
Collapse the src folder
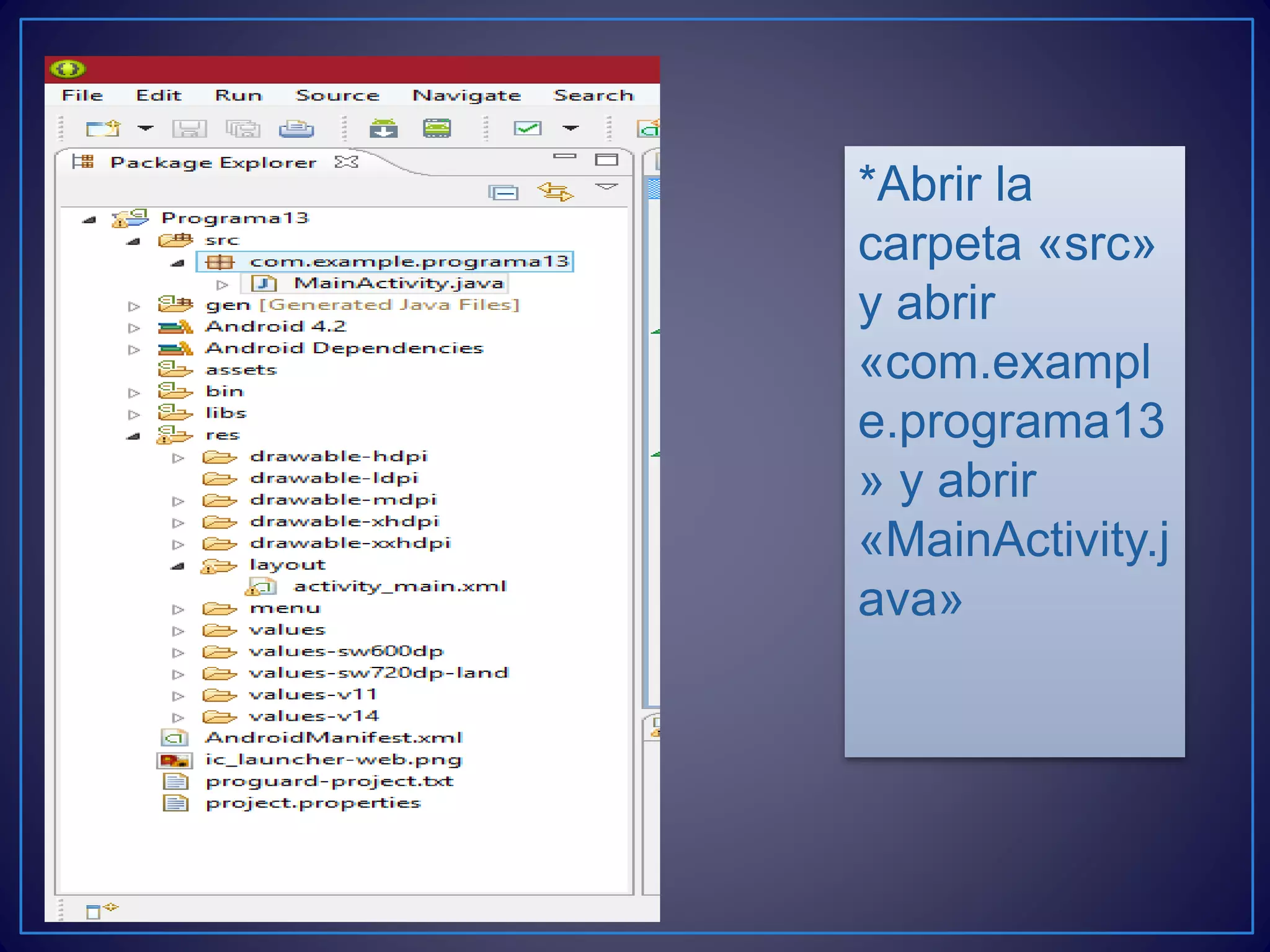[133, 241]
